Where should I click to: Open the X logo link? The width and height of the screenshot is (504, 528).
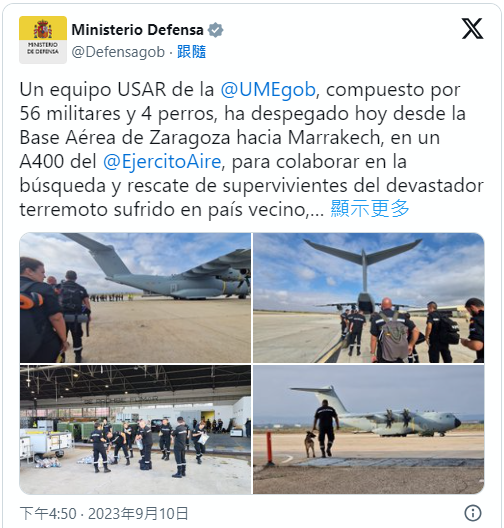point(472,29)
